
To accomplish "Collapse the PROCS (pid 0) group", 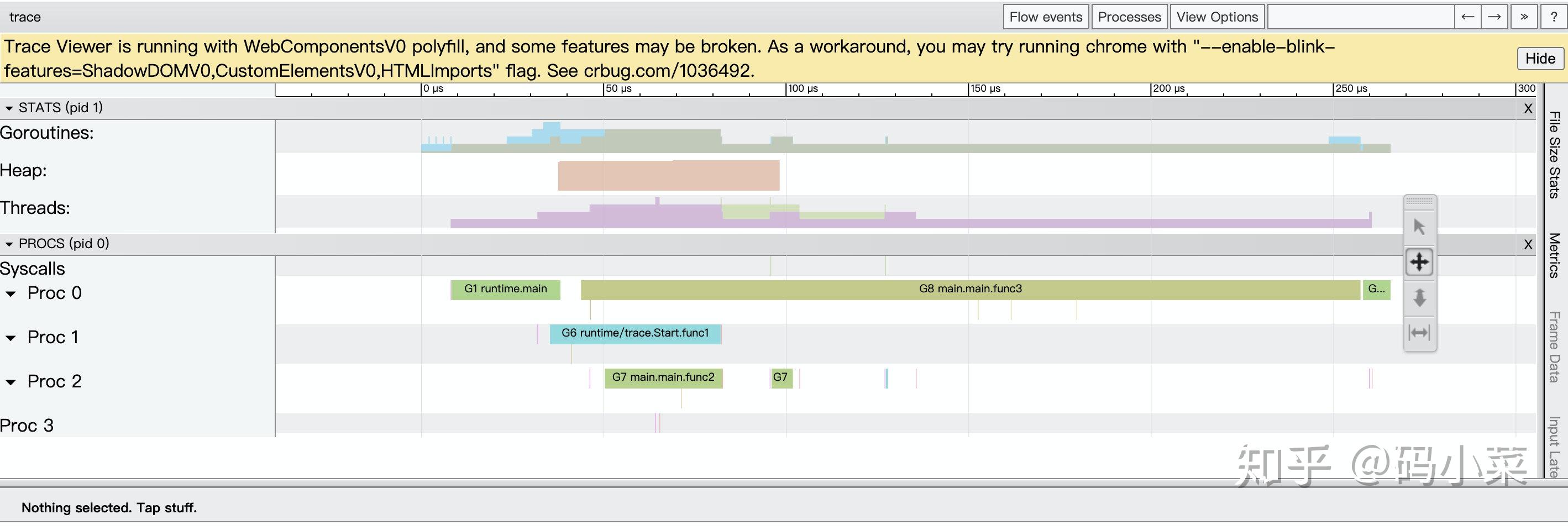I will pos(9,244).
